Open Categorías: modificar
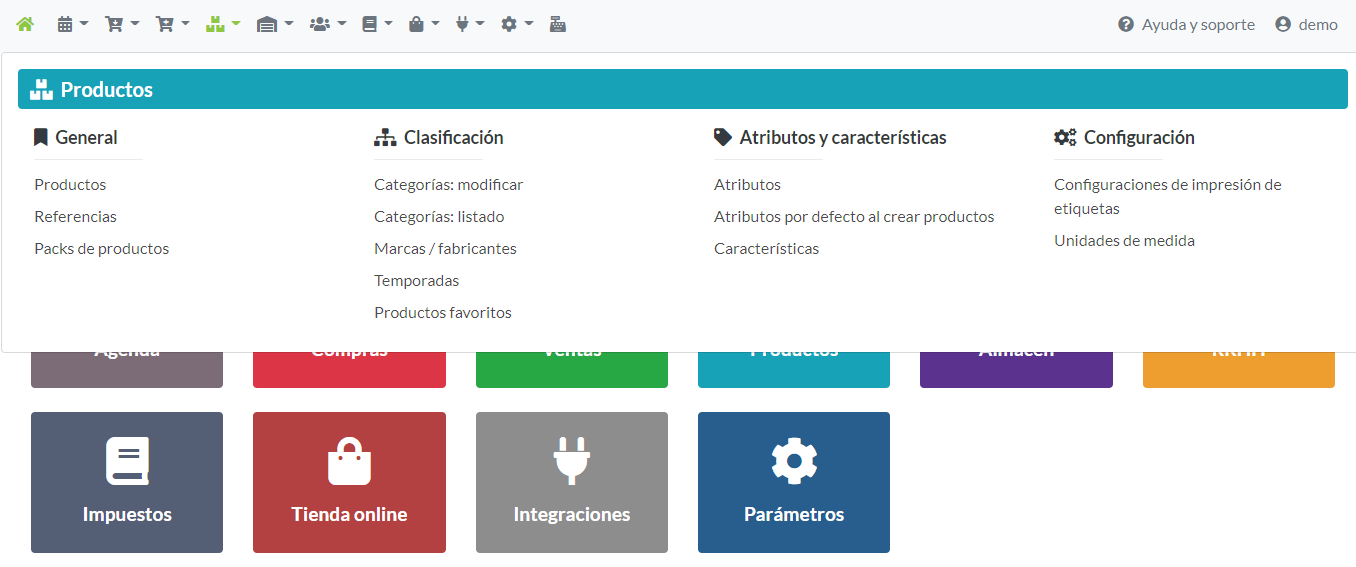Screen dimensions: 1356x567 [448, 185]
